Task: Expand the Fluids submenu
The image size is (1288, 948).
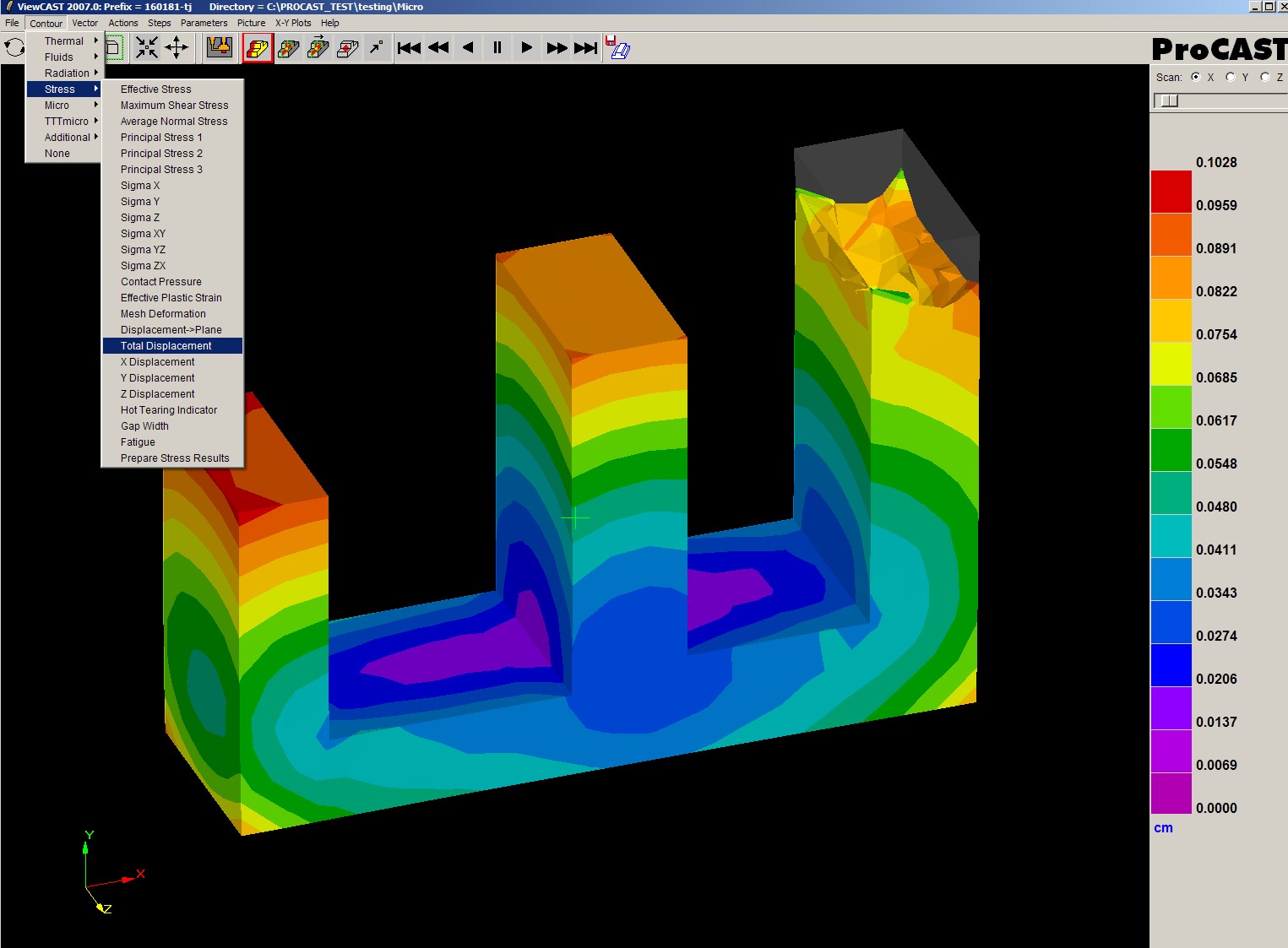Action: 63,57
